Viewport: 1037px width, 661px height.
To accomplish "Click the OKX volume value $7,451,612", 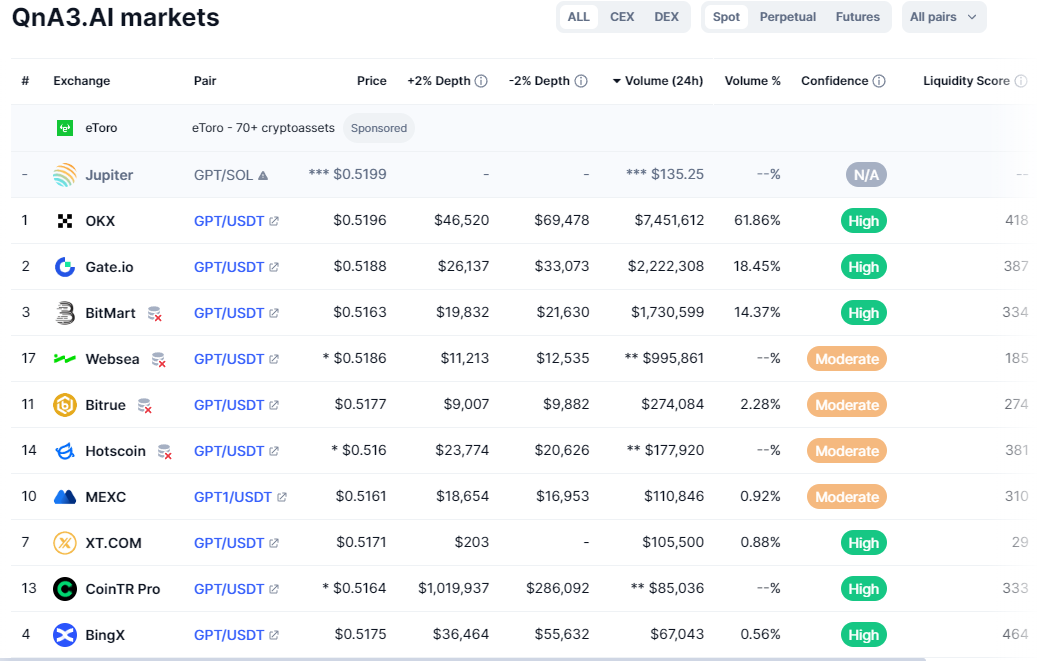I will click(x=669, y=220).
